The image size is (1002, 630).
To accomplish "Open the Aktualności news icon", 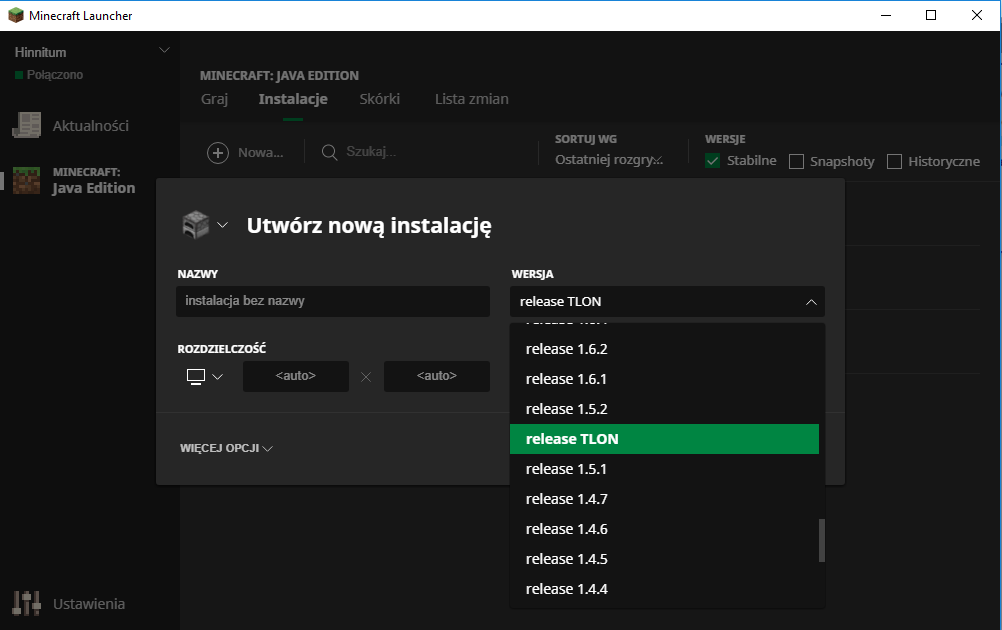I will pos(26,126).
